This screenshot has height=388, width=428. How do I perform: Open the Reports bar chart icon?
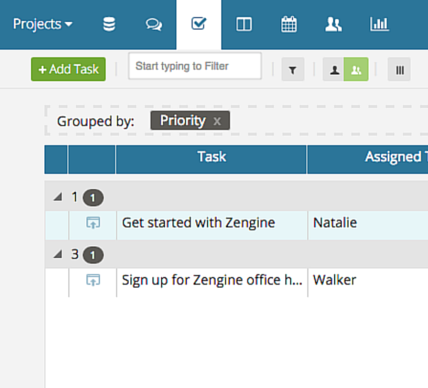379,24
